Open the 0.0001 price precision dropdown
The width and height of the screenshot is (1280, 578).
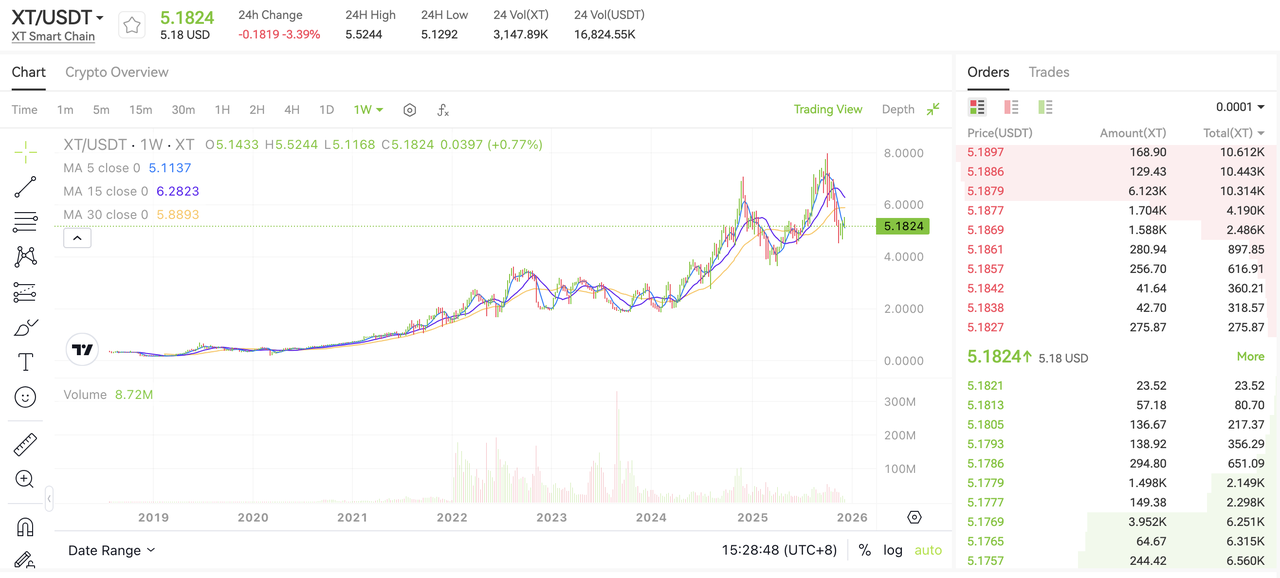[1240, 107]
